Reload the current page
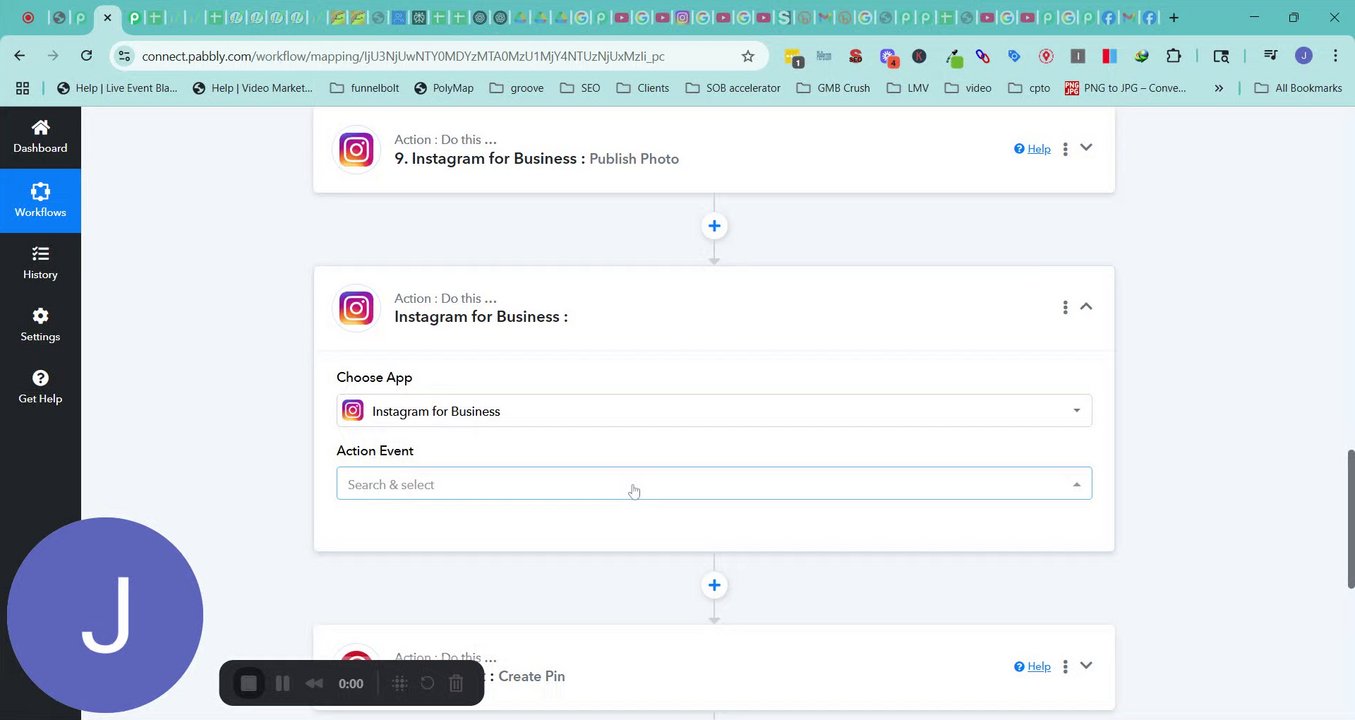 coord(87,56)
